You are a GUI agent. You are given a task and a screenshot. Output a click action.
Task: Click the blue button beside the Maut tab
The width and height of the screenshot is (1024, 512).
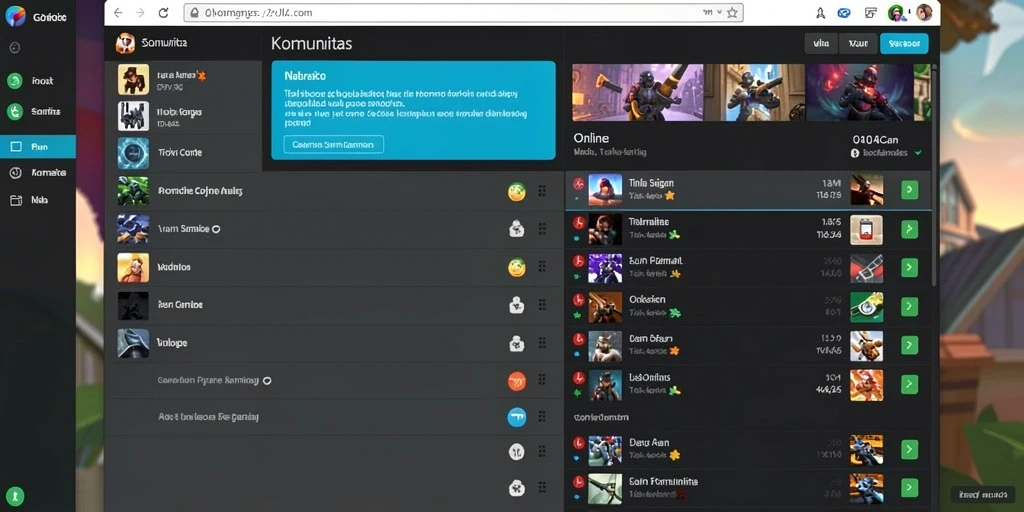[904, 44]
